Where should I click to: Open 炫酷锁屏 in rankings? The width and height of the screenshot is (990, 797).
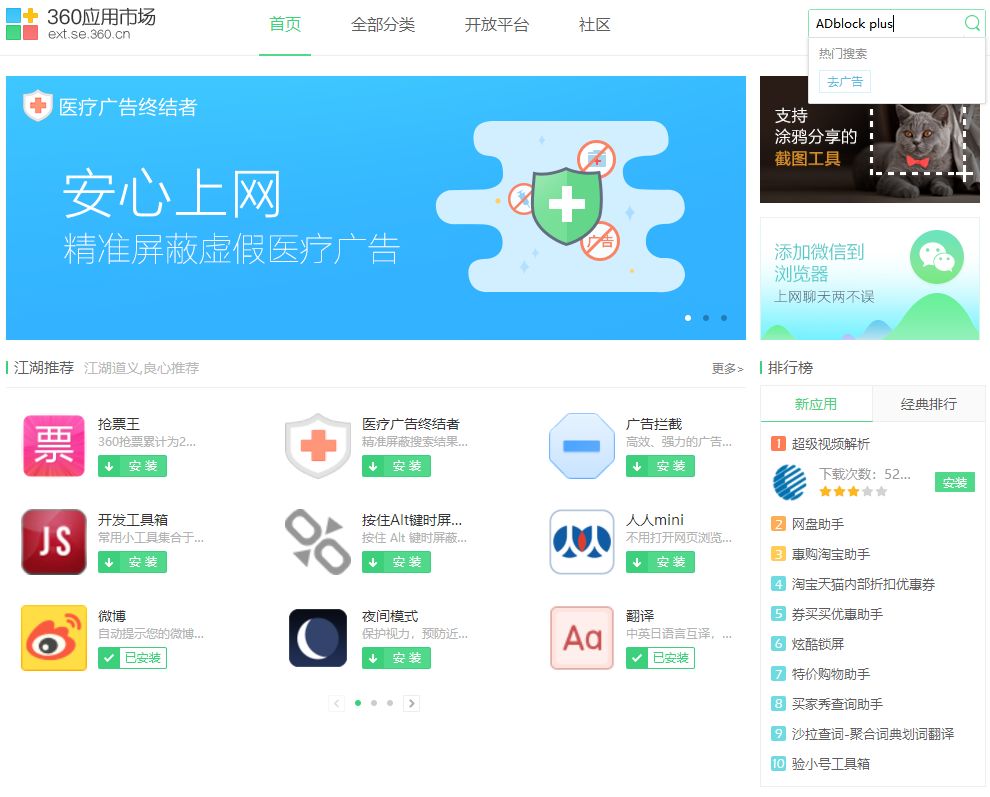pyautogui.click(x=818, y=644)
